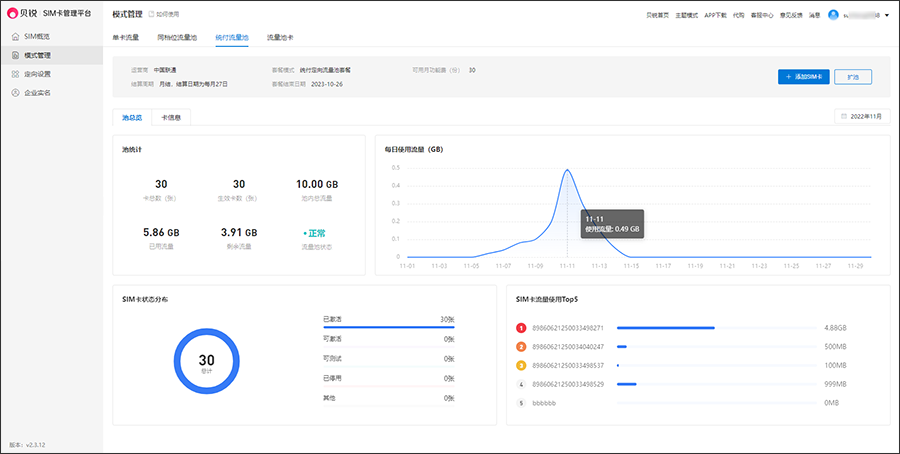Click the 可激活 status row
900x454 pixels.
(389, 340)
